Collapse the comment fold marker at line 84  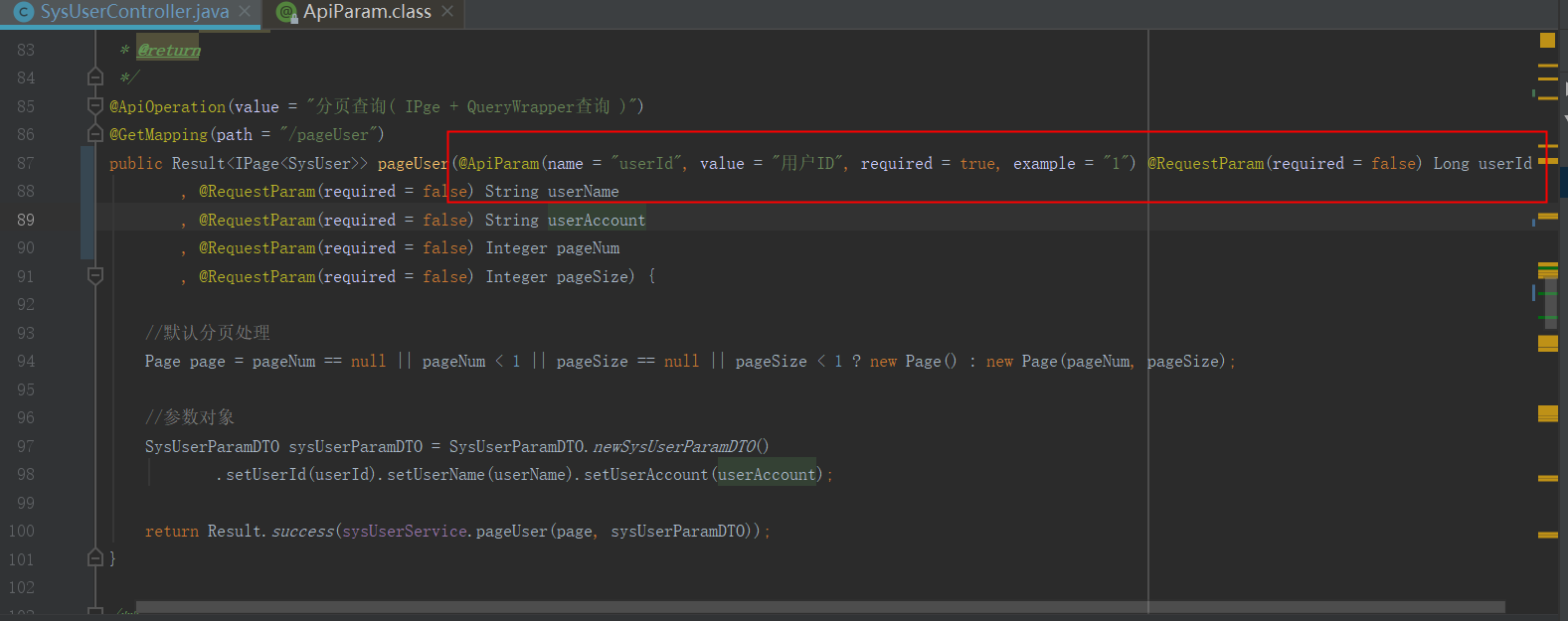(95, 77)
